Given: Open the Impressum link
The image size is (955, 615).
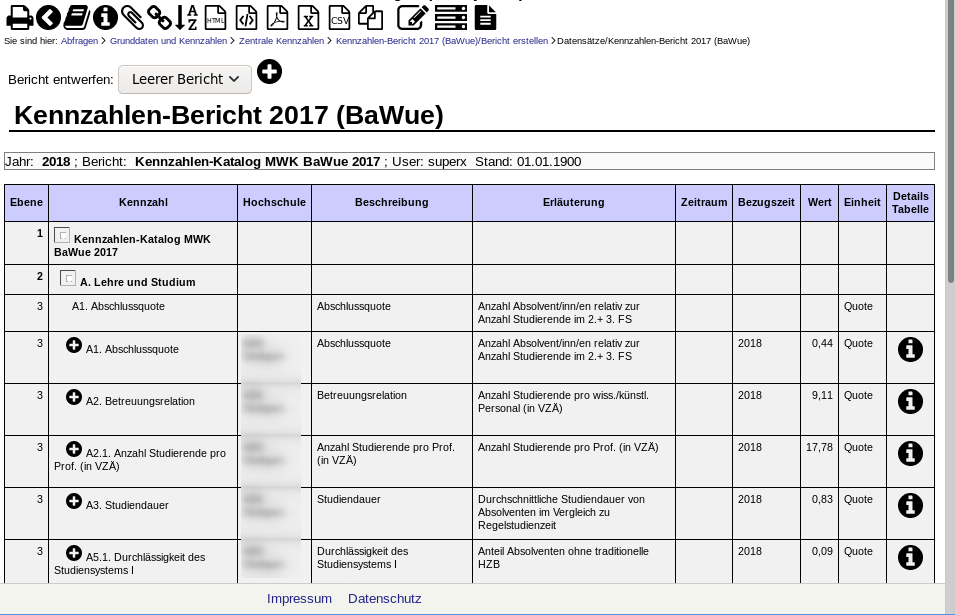Looking at the screenshot, I should coord(299,599).
